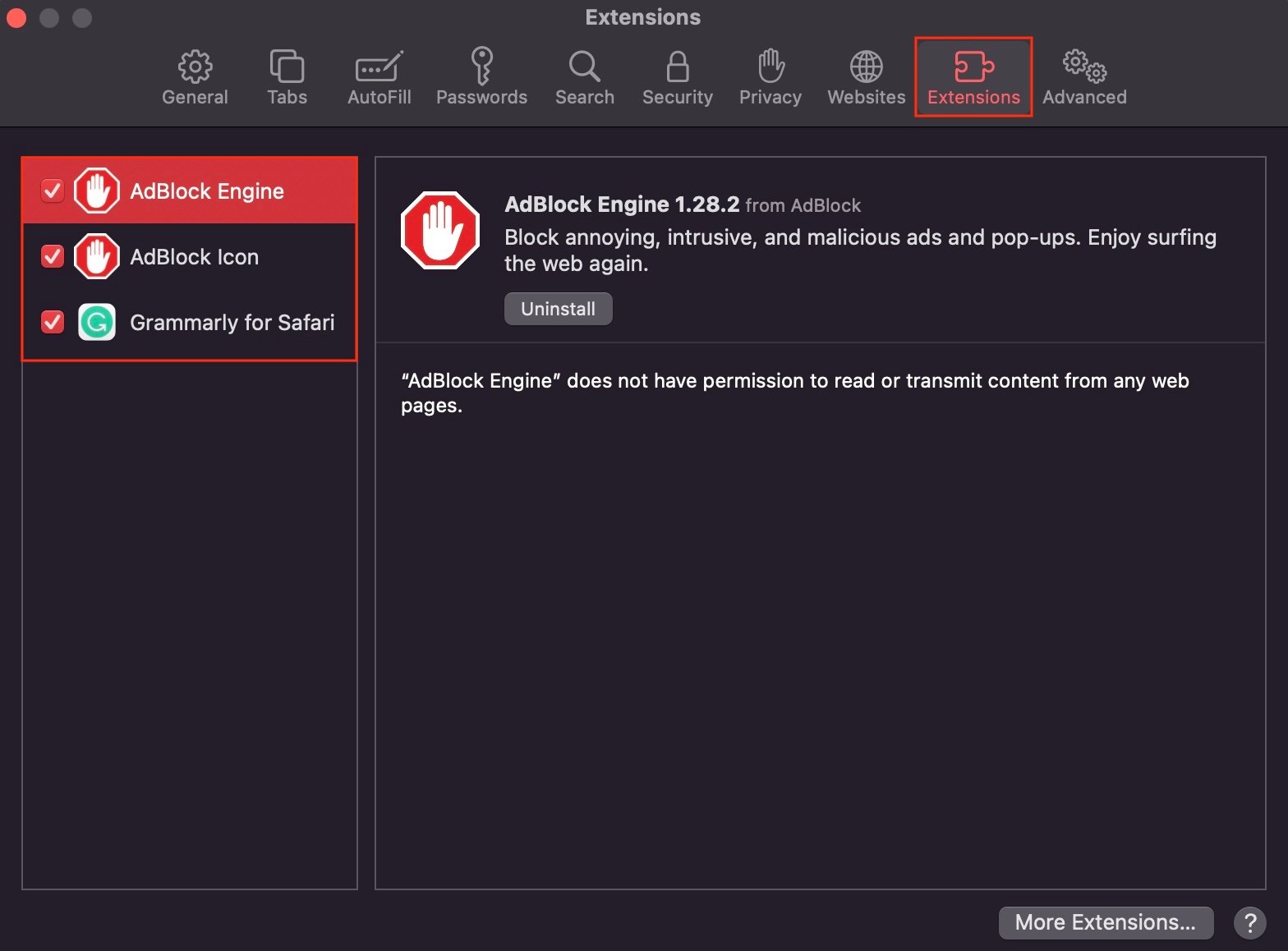Uncheck the AdBlock Icon extension
The height and width of the screenshot is (951, 1288).
(53, 256)
